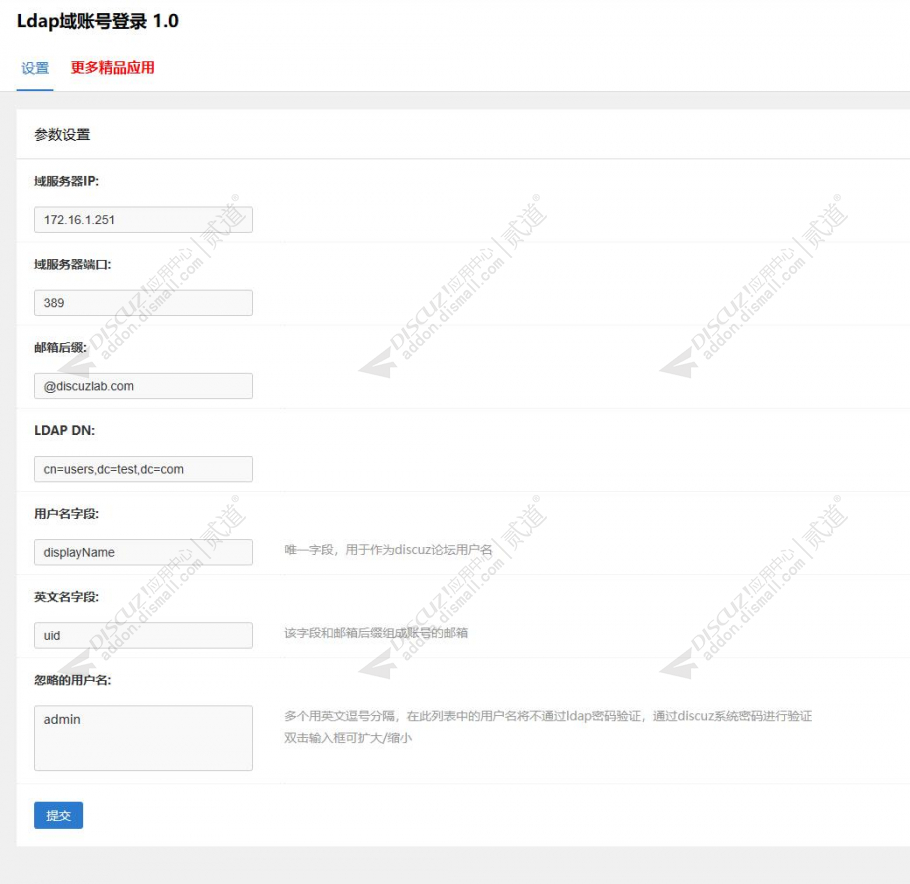Select the LDAP DN input box
Image resolution: width=910 pixels, height=884 pixels.
point(142,469)
